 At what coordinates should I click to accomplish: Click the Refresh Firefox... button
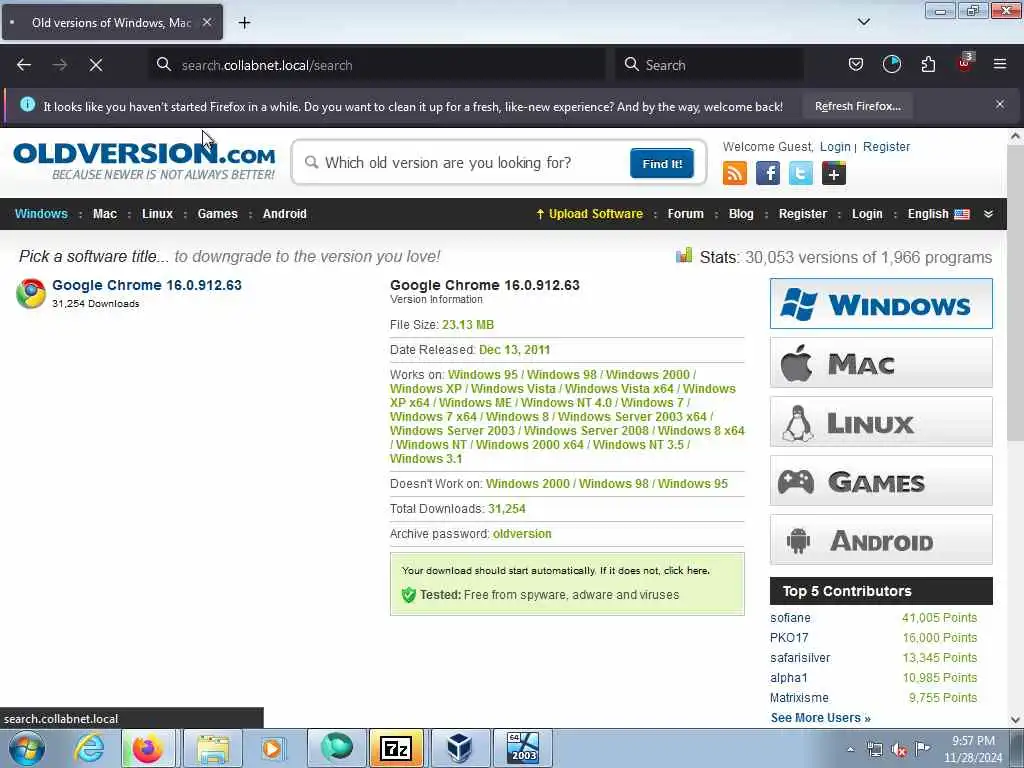(857, 106)
